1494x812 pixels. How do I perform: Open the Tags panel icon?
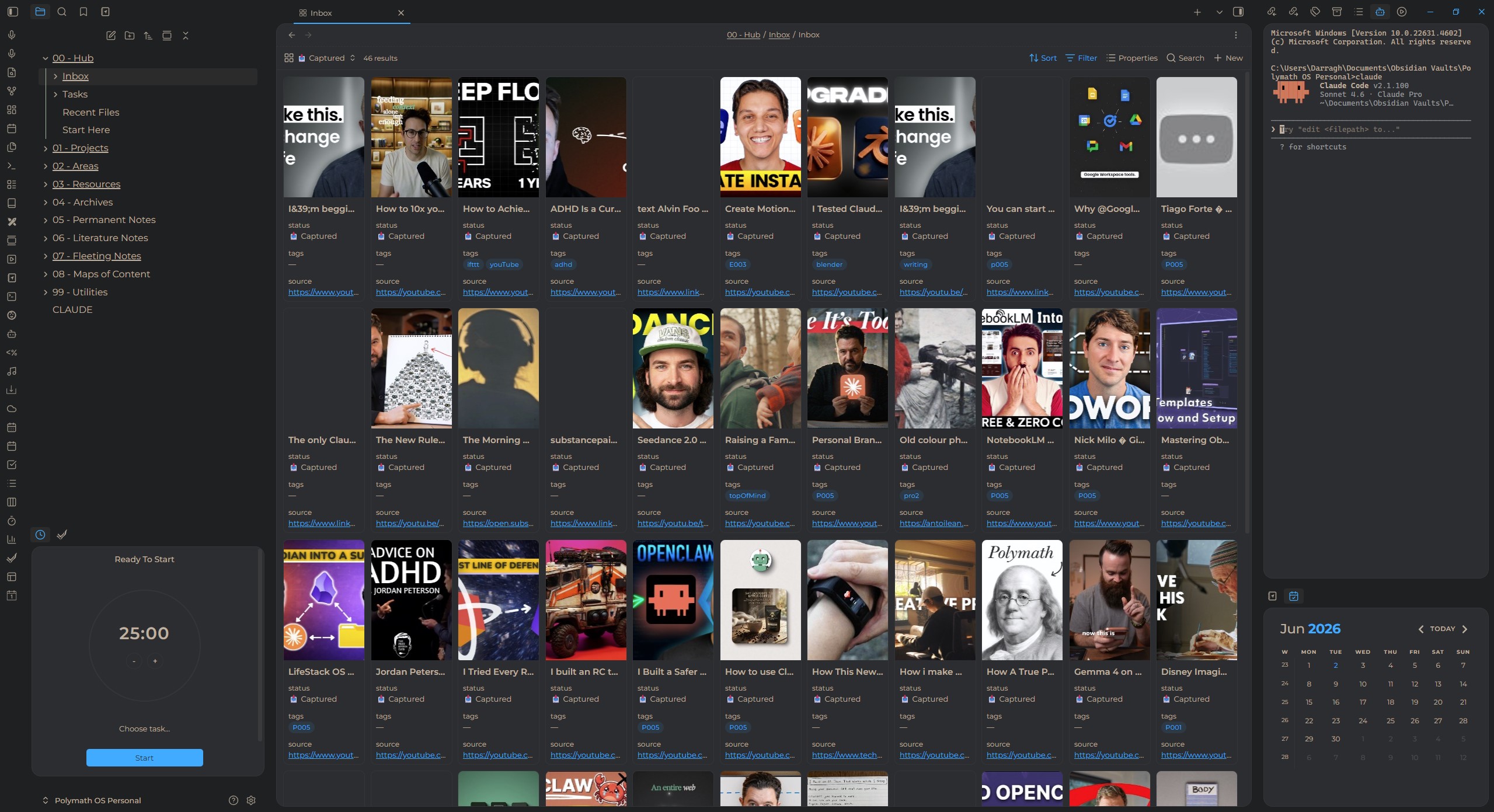pyautogui.click(x=1315, y=12)
